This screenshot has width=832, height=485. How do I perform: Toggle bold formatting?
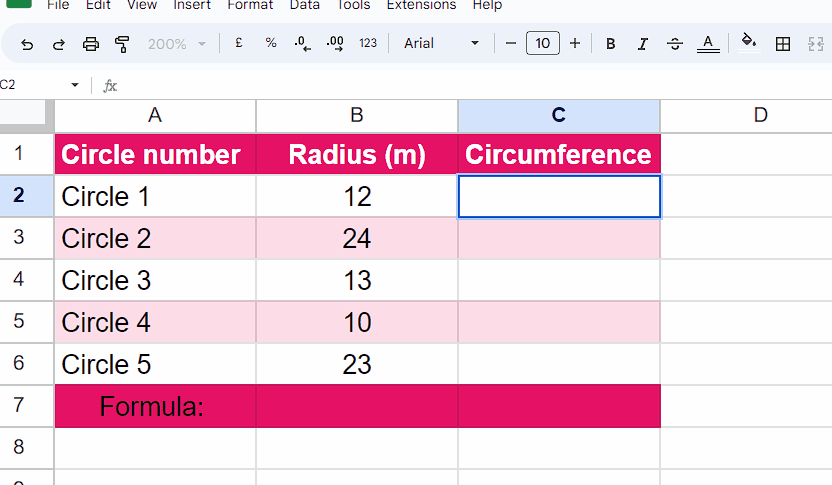click(611, 44)
